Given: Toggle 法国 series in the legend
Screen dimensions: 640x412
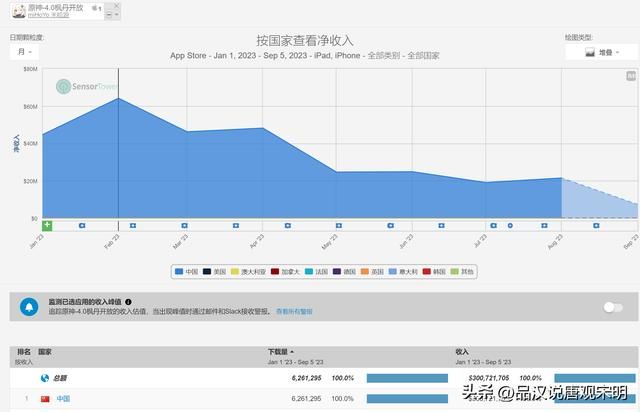Looking at the screenshot, I should click(x=316, y=272).
